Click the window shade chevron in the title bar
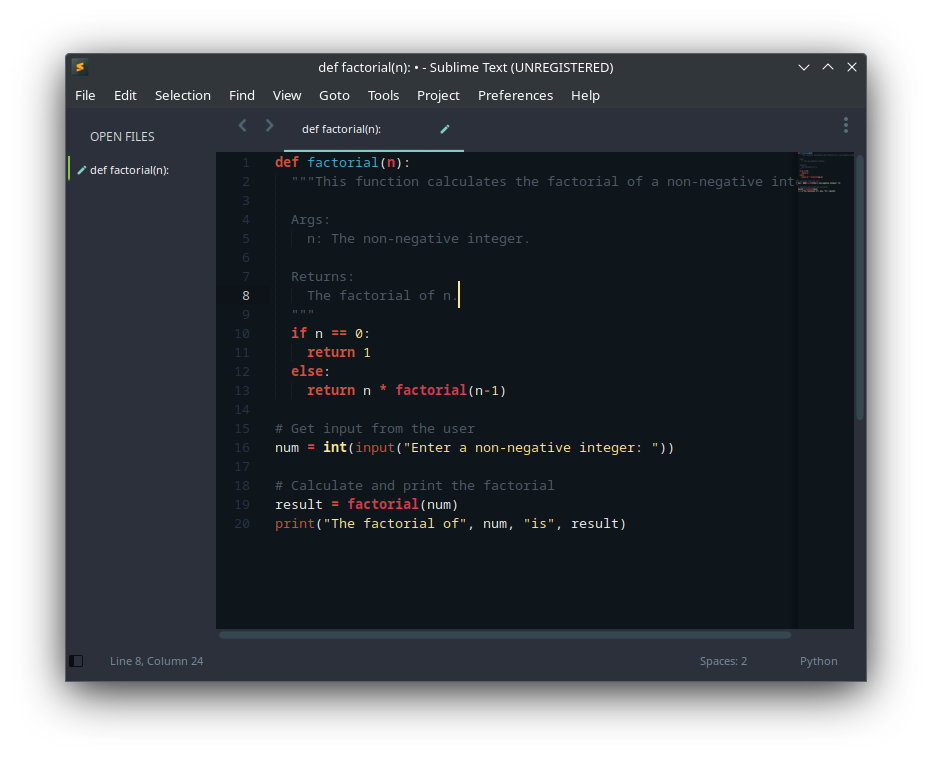The height and width of the screenshot is (759, 932). coord(804,67)
